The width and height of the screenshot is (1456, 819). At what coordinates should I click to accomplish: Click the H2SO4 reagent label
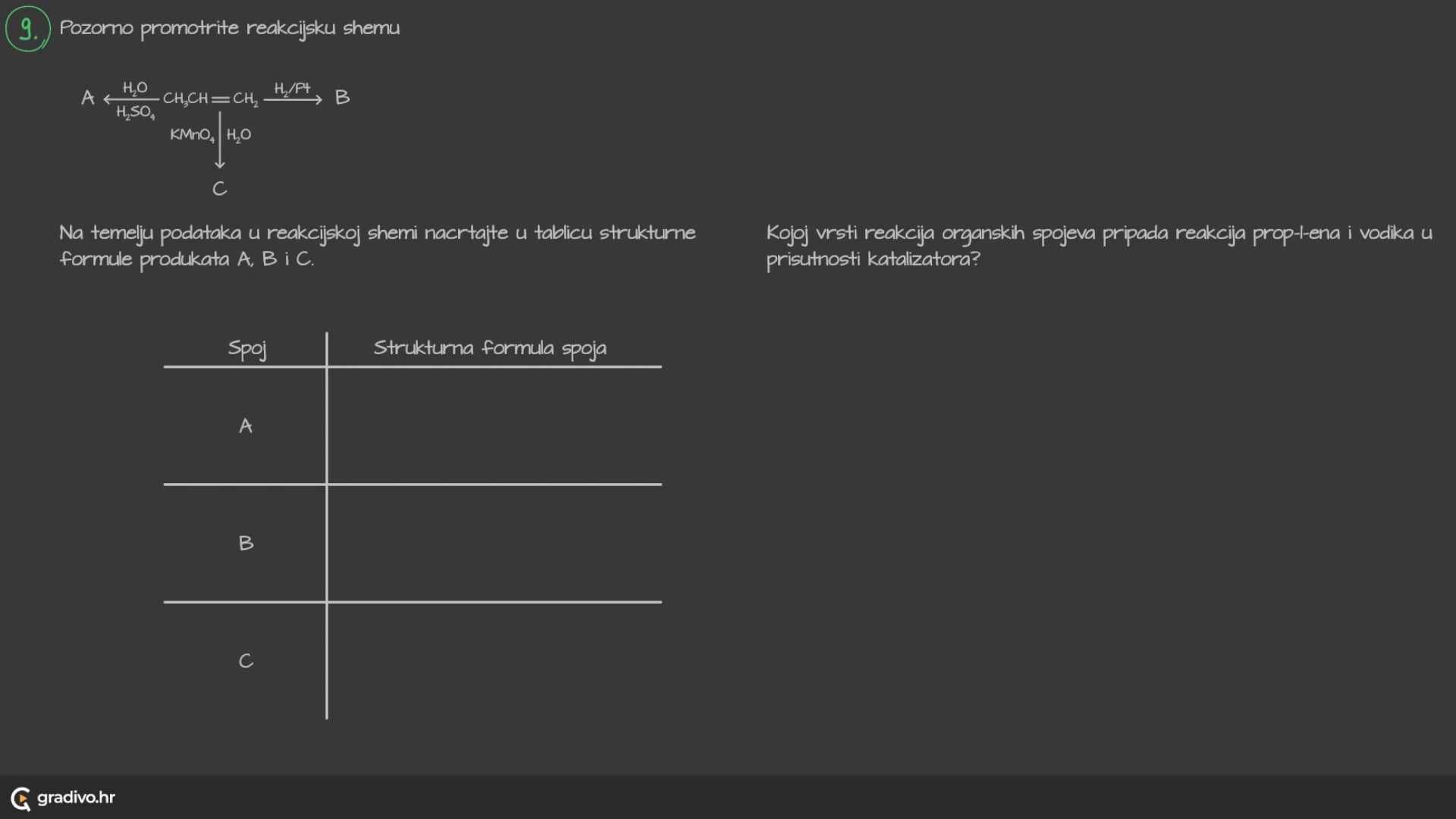[x=135, y=113]
